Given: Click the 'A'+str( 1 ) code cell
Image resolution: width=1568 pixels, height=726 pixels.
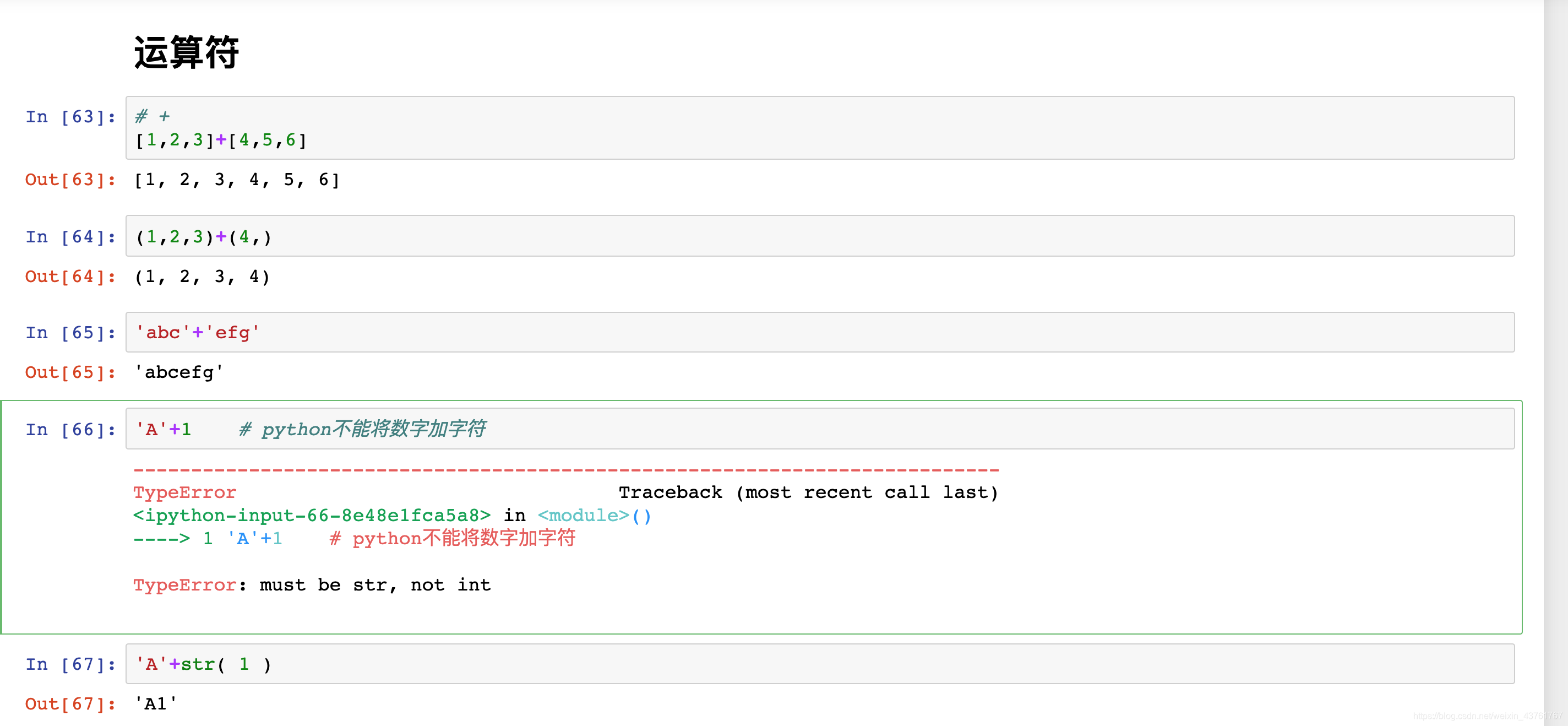Looking at the screenshot, I should coord(820,664).
